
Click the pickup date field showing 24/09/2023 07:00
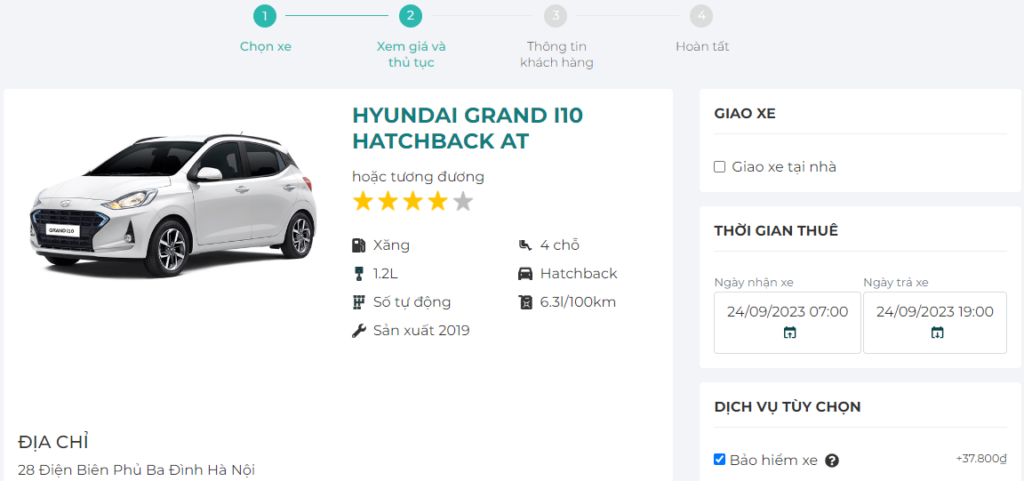tap(787, 312)
